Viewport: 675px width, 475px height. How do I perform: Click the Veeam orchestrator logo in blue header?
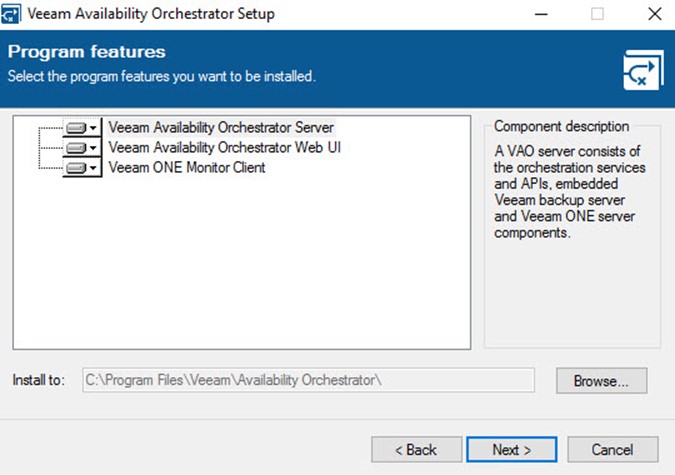tap(643, 70)
